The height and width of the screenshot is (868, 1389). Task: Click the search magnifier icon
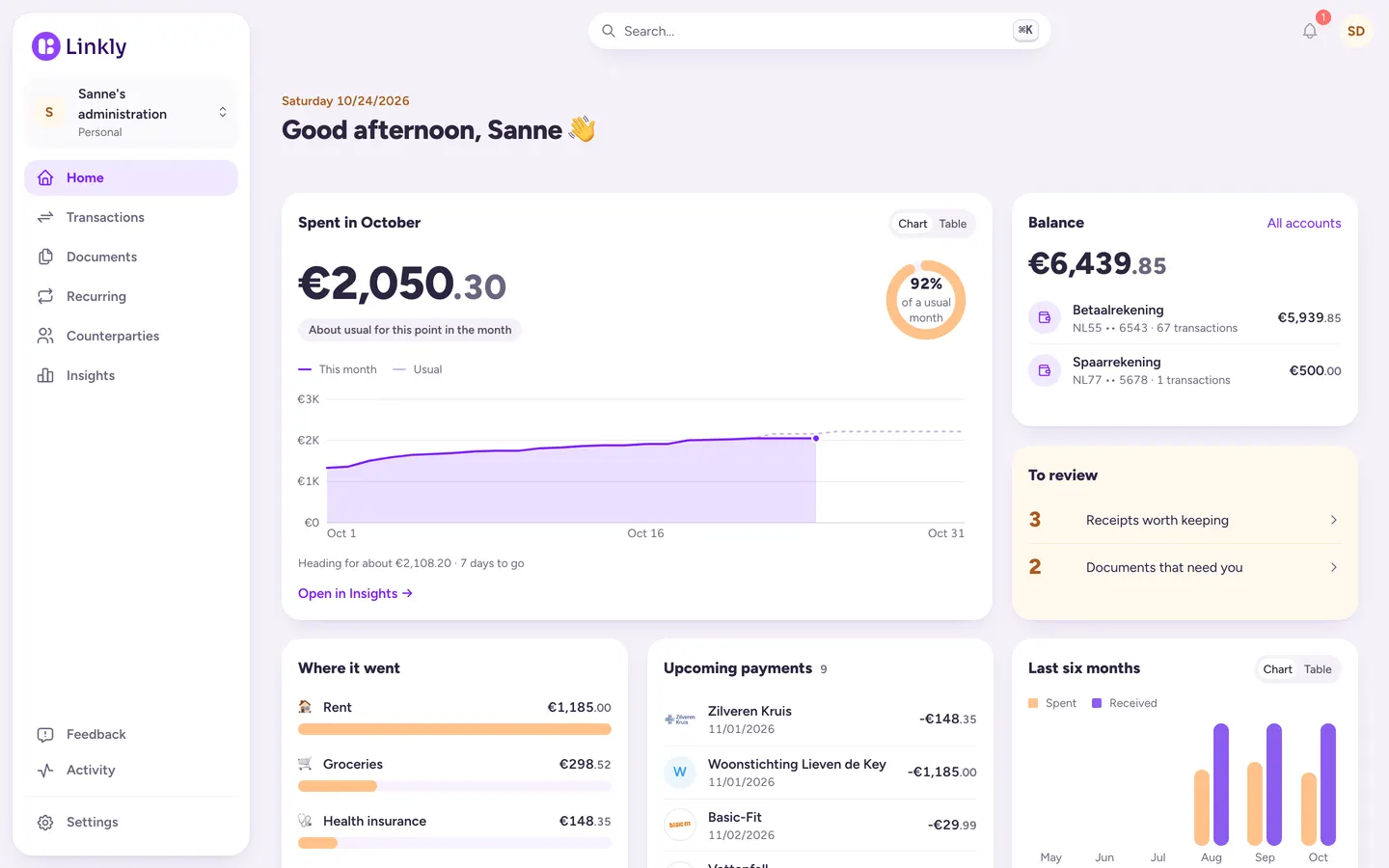coord(609,31)
